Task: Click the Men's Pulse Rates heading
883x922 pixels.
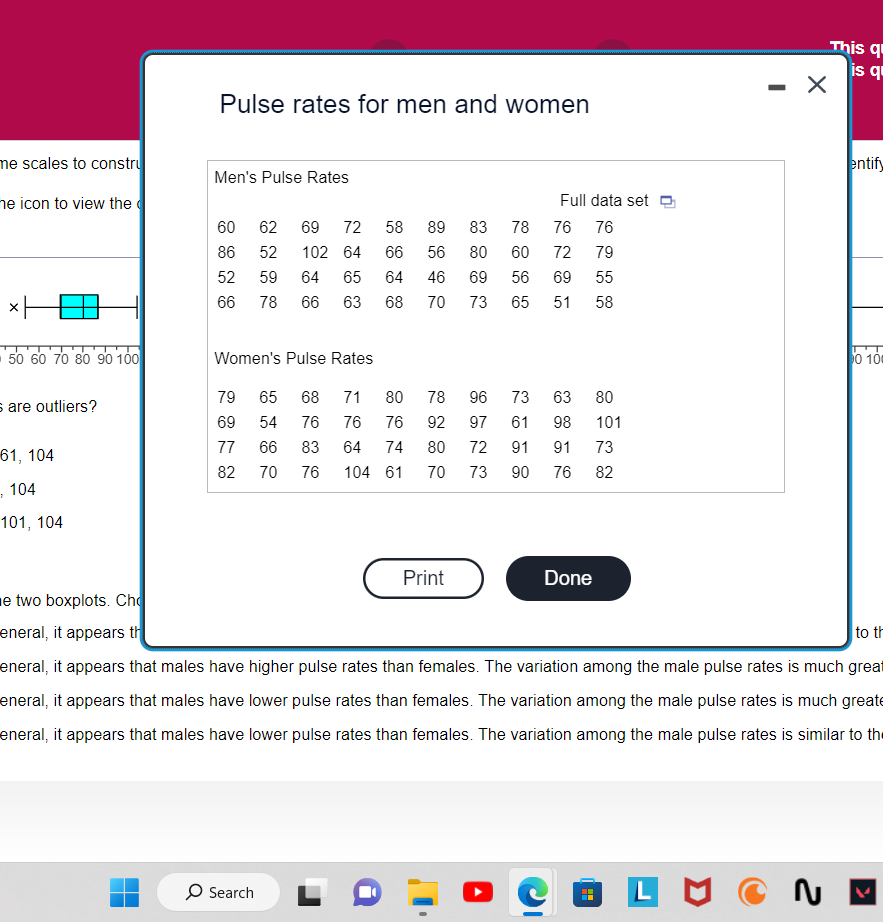Action: tap(281, 177)
